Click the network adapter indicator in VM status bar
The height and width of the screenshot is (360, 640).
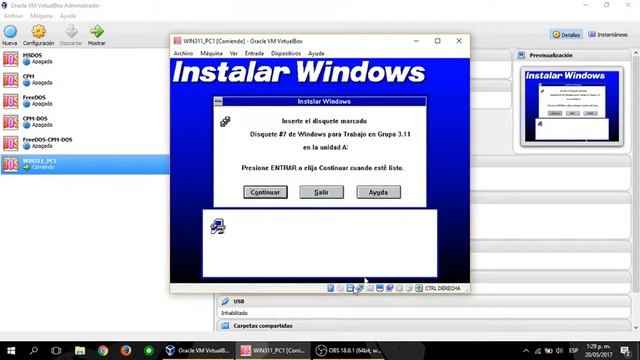(x=360, y=288)
